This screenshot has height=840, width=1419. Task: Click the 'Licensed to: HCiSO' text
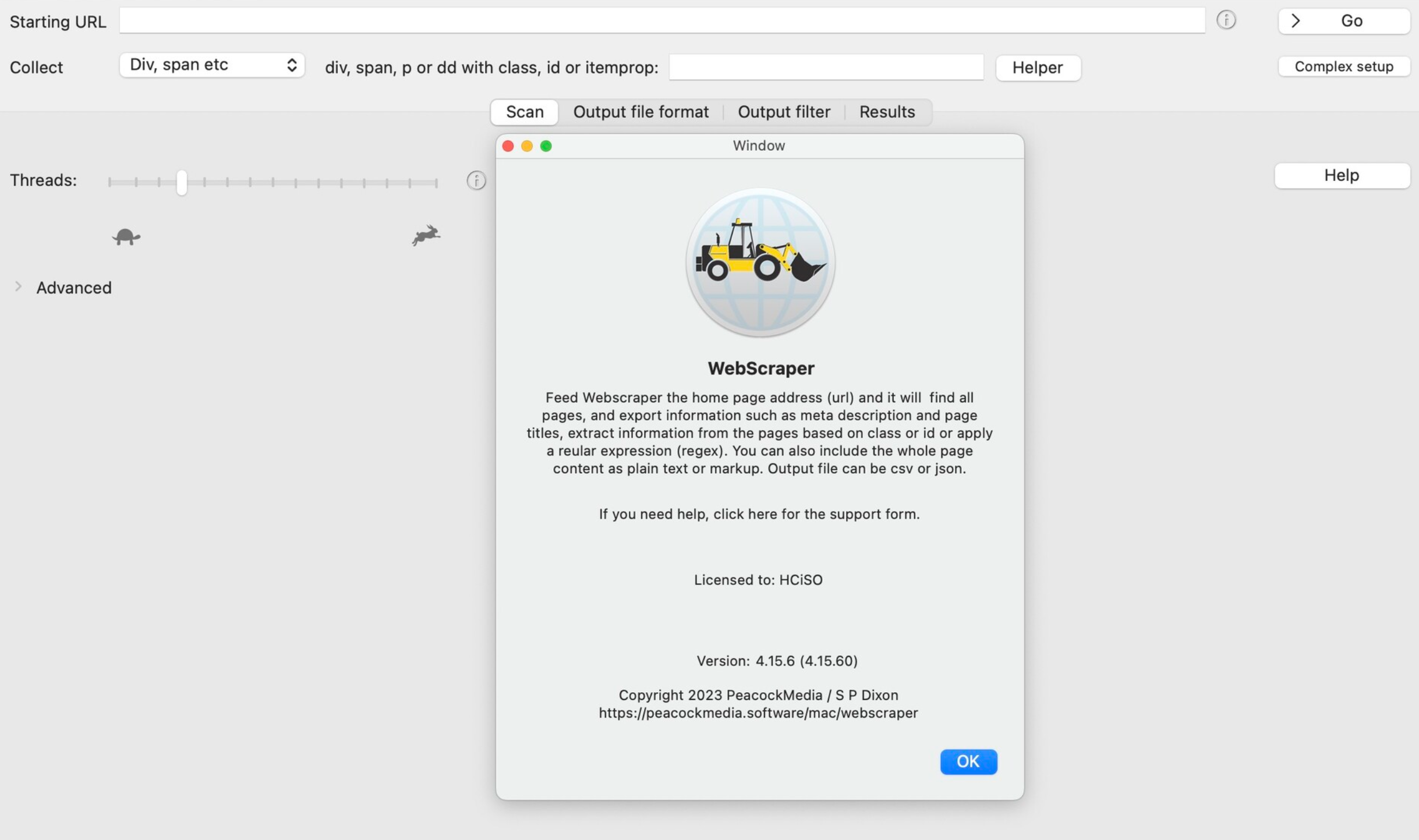758,580
